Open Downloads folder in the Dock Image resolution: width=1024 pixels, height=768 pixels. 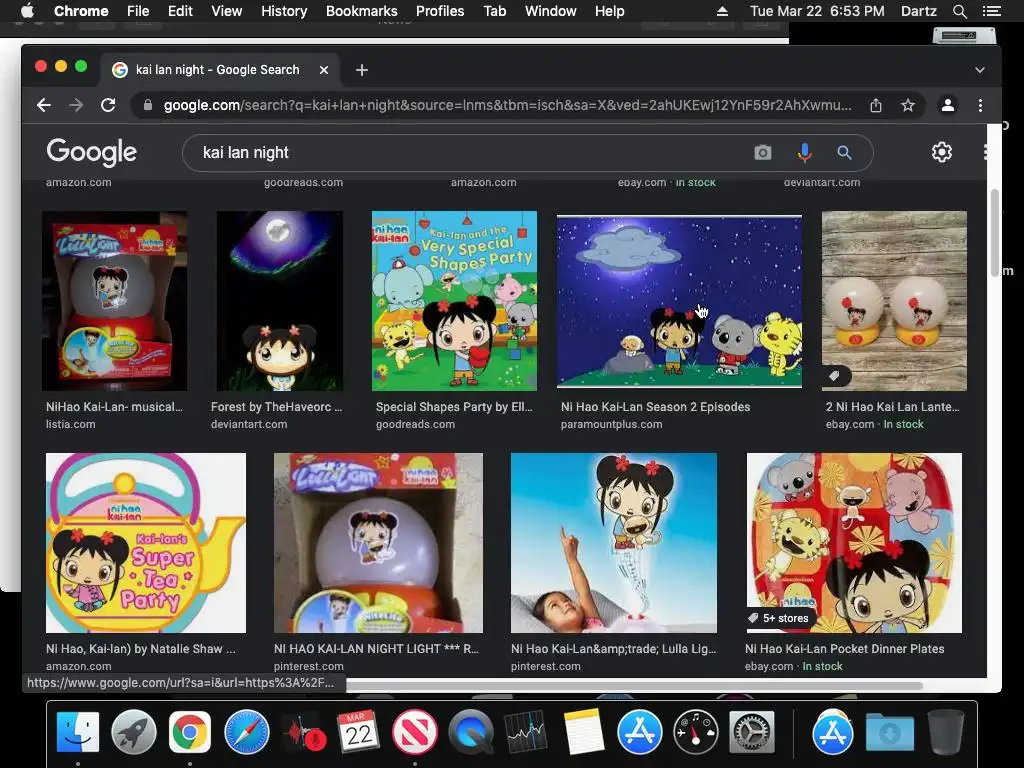point(889,732)
